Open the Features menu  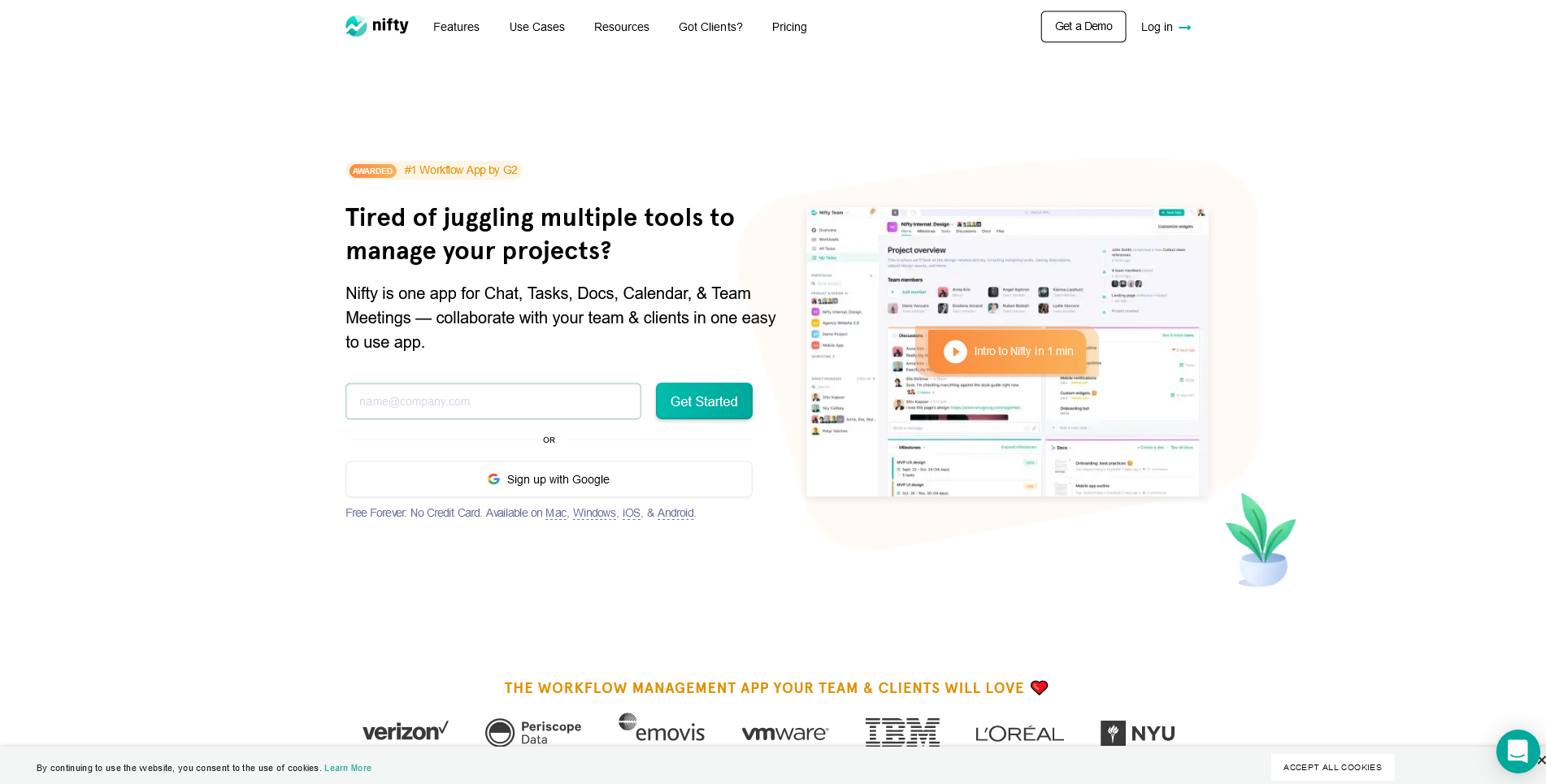(456, 27)
